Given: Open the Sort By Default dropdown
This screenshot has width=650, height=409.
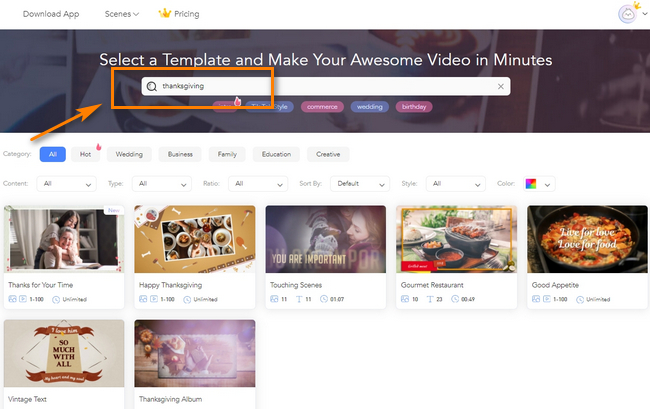Looking at the screenshot, I should [x=360, y=184].
